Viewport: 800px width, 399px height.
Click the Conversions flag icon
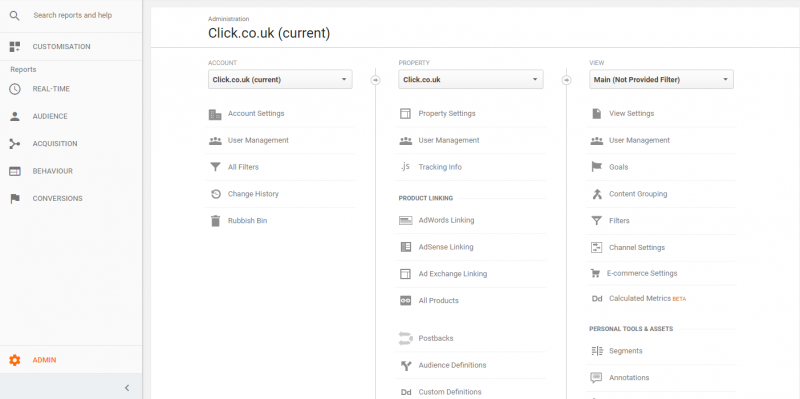[x=15, y=199]
